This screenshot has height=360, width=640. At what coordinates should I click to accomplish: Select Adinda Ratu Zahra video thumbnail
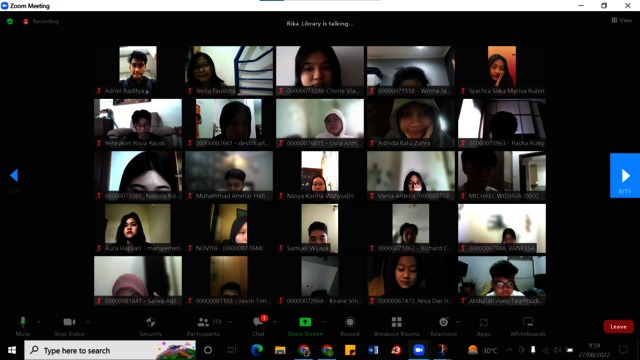tap(411, 123)
